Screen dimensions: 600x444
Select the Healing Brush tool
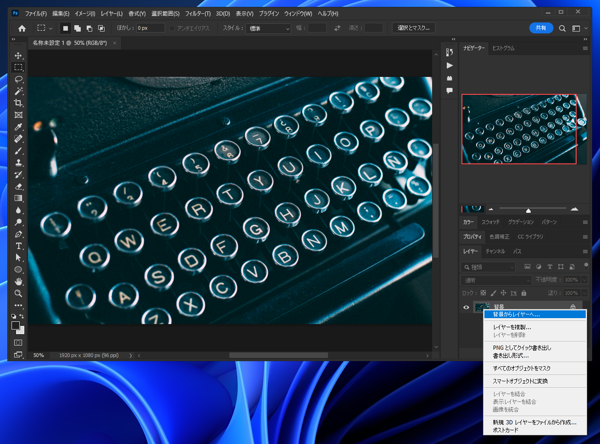(x=18, y=139)
